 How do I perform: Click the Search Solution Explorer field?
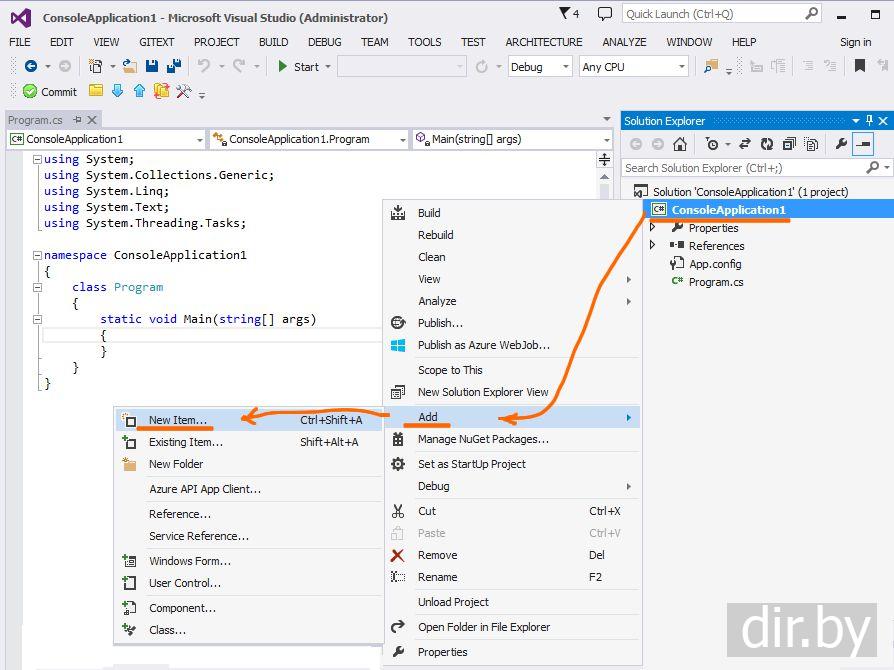(744, 168)
